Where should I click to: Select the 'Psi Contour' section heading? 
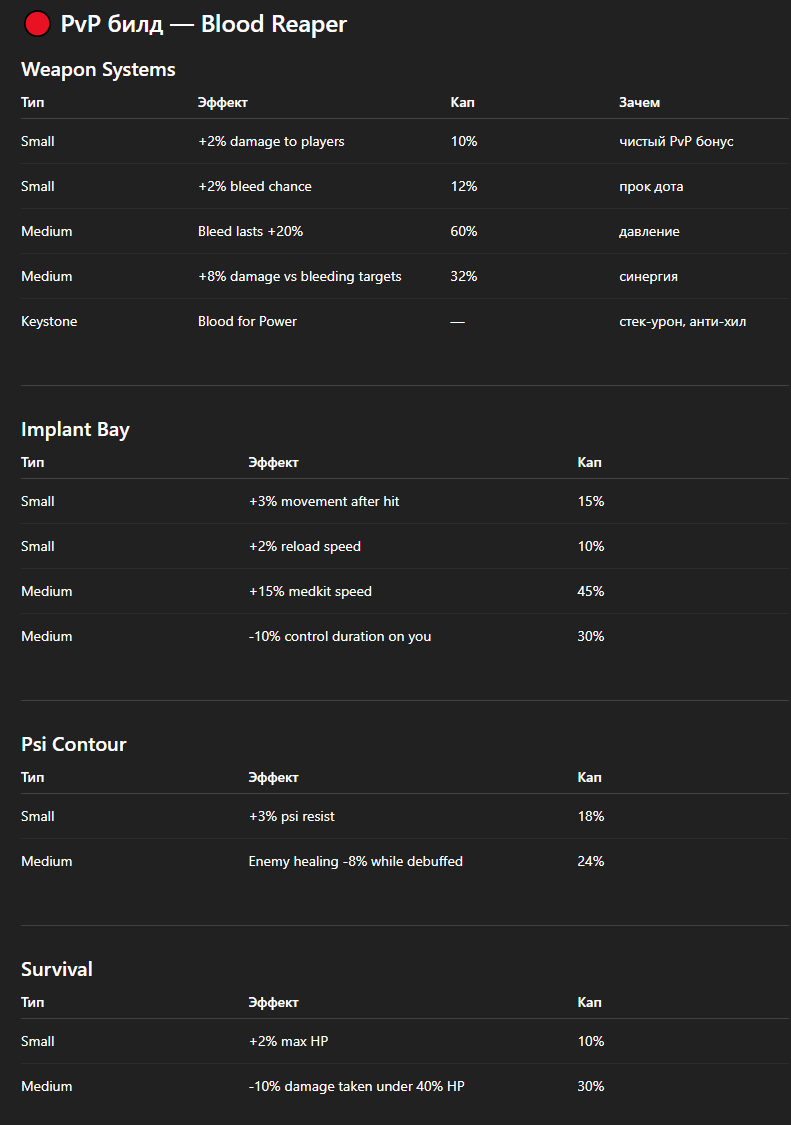click(x=74, y=744)
